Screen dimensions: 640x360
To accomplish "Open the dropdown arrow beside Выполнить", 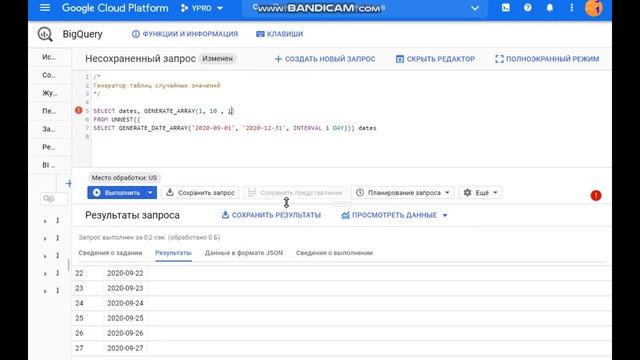I will point(150,193).
